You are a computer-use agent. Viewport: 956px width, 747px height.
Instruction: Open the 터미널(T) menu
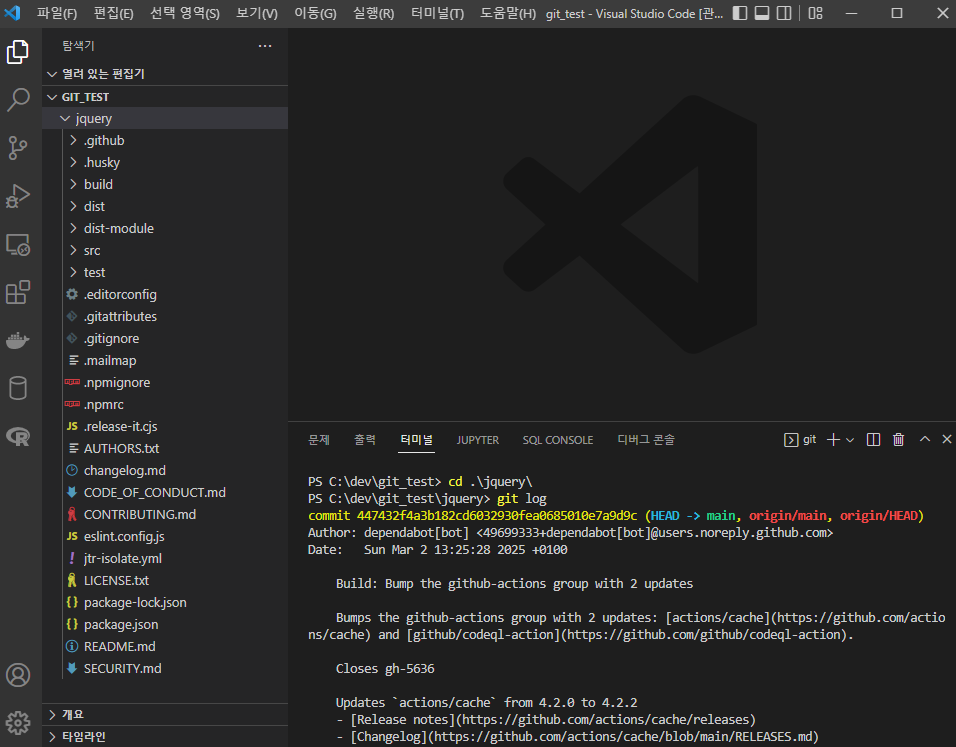point(437,13)
